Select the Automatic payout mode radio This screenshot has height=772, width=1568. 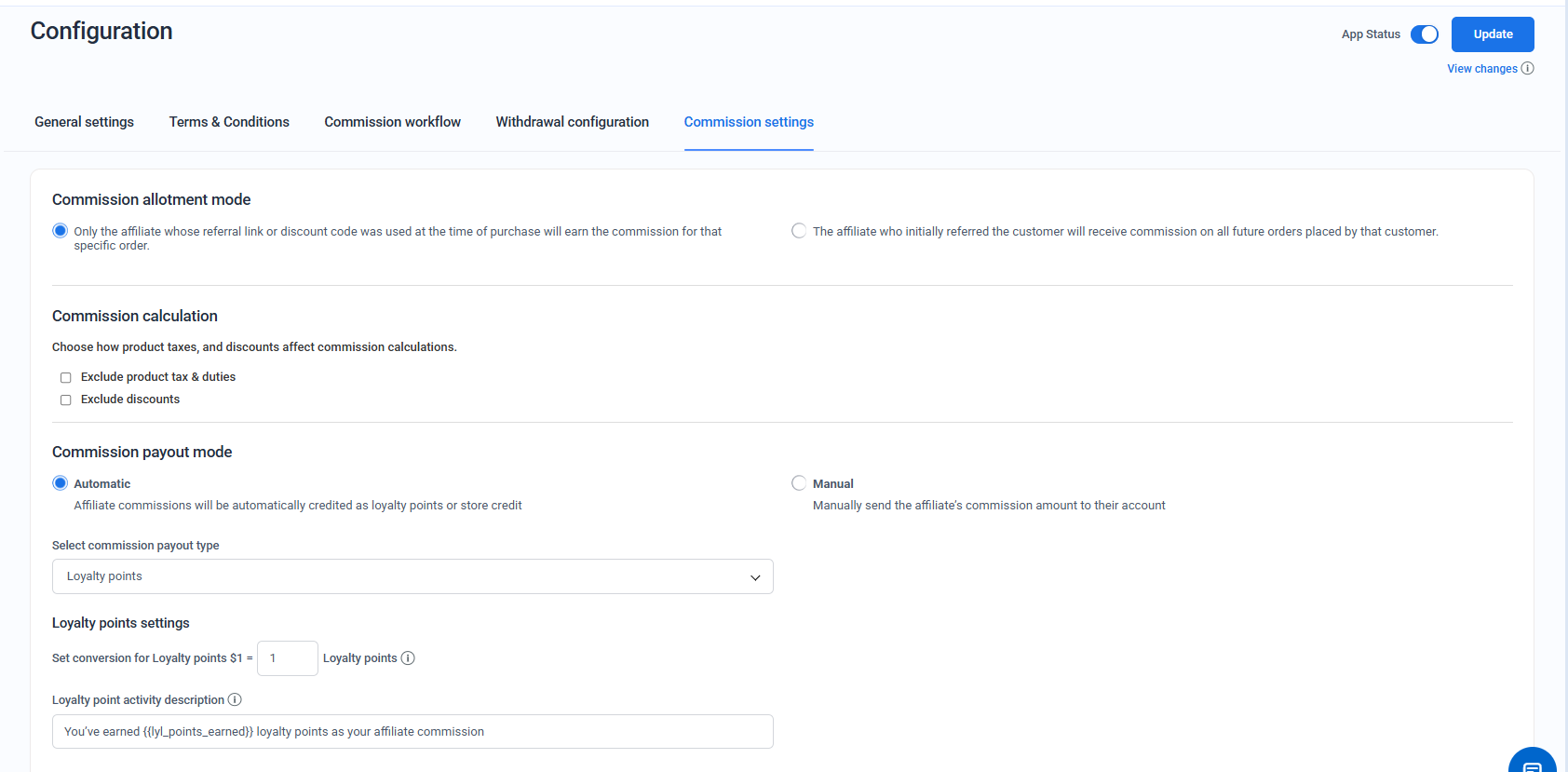(x=61, y=483)
